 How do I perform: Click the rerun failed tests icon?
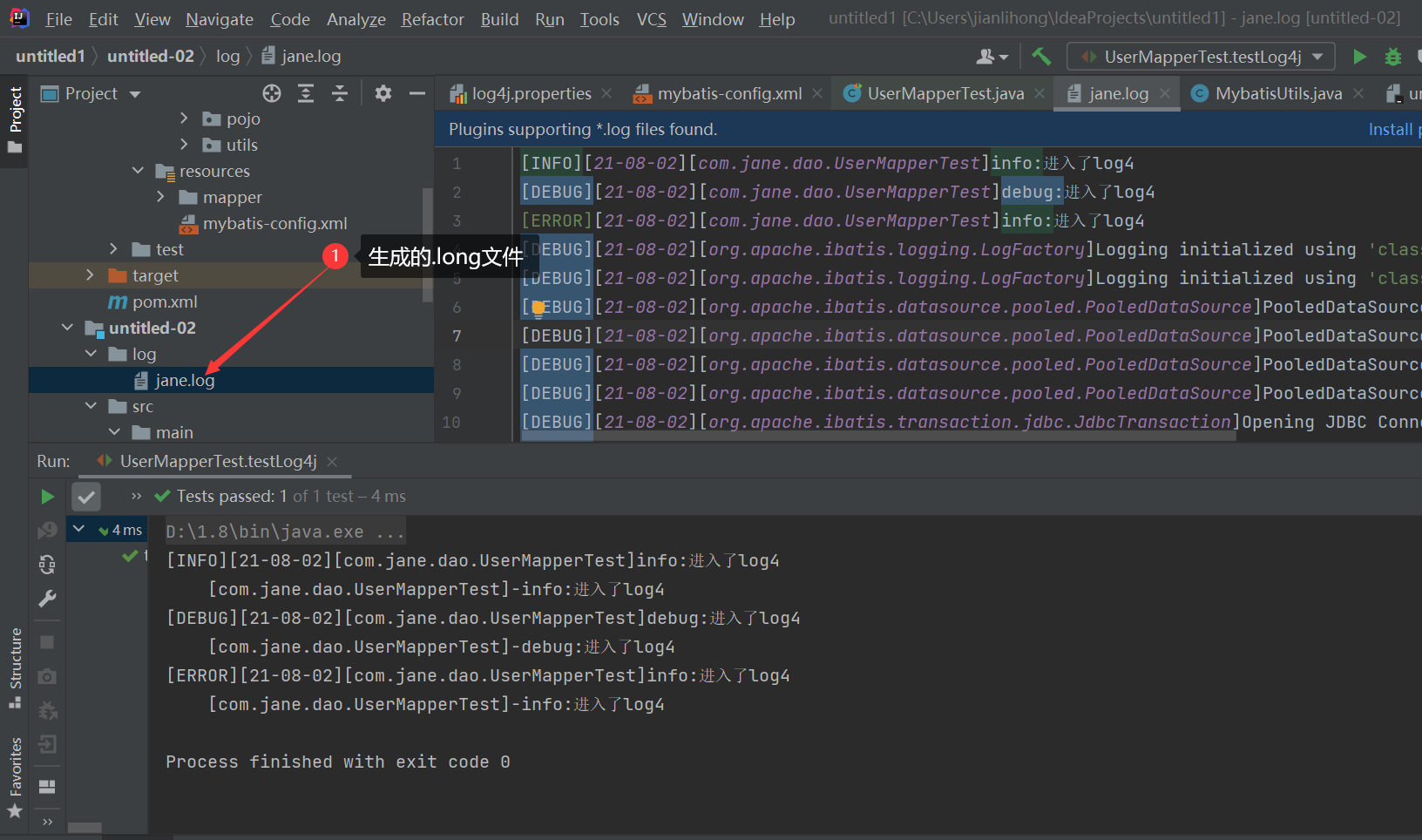point(47,530)
